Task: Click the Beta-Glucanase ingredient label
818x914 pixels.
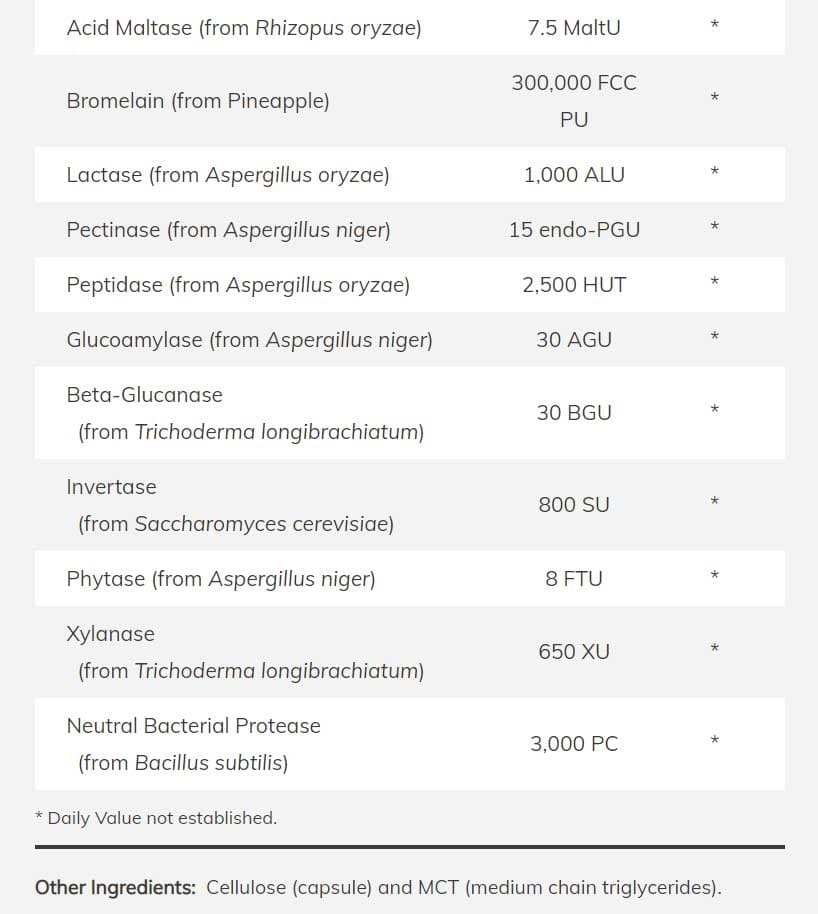Action: (x=144, y=395)
